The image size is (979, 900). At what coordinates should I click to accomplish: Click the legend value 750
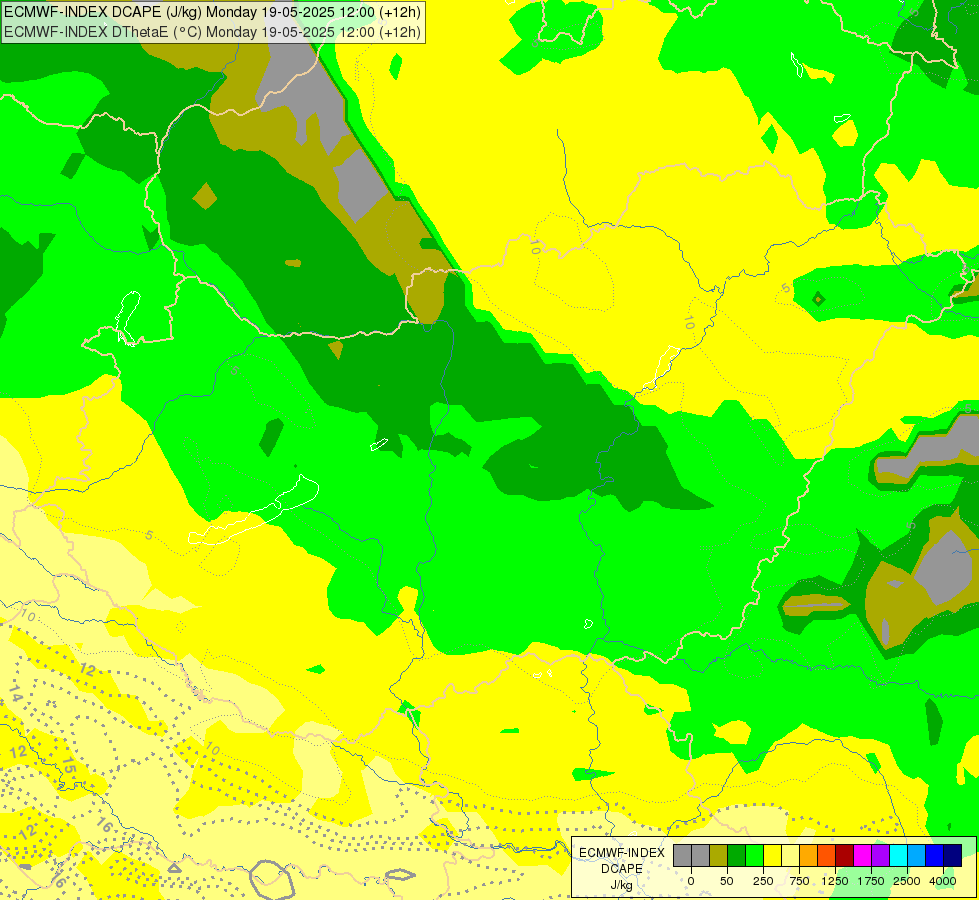[x=799, y=881]
